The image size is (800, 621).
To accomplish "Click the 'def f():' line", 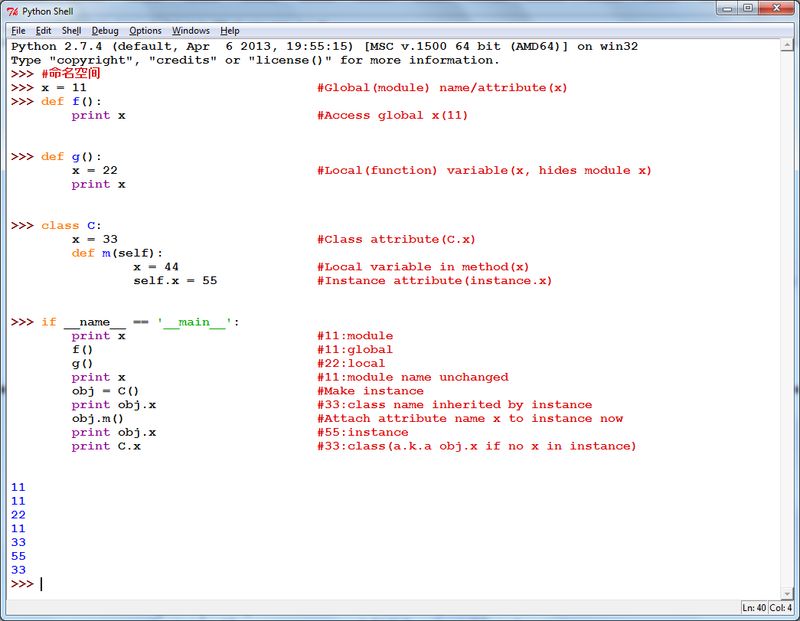I will (x=71, y=102).
